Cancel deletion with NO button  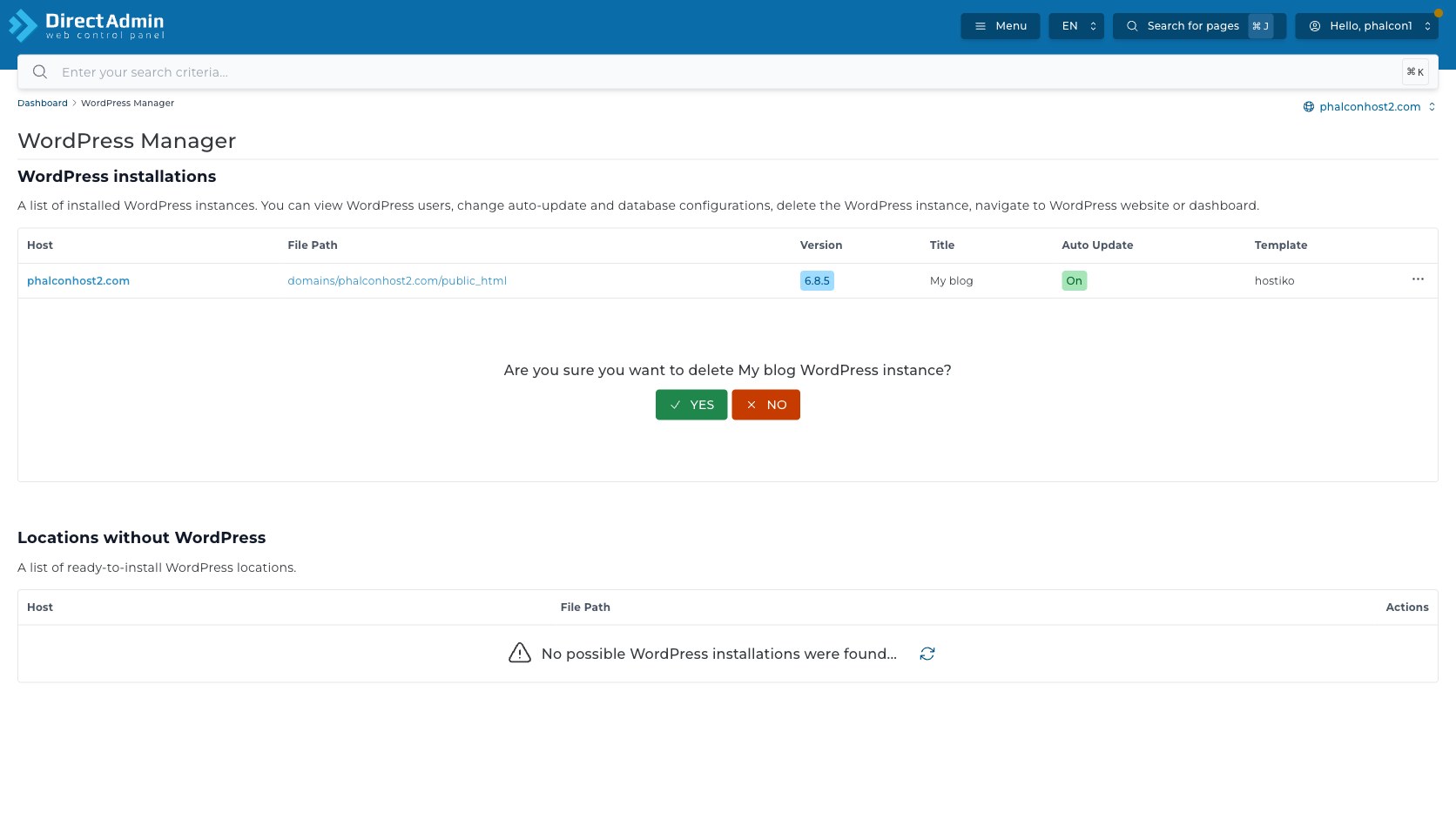[x=765, y=405]
